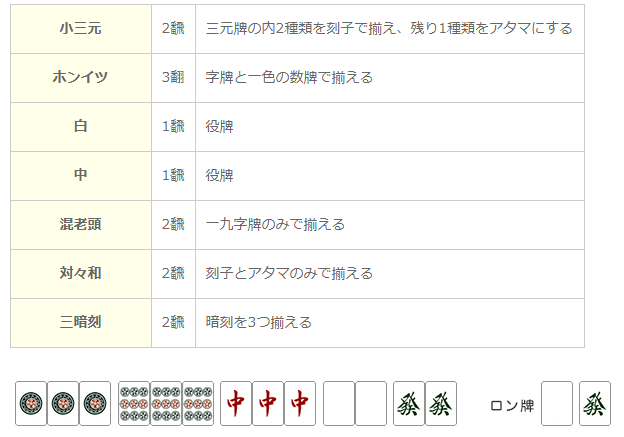The height and width of the screenshot is (437, 624).
Task: Click the 小三元 yaku name cell
Action: 81,29
